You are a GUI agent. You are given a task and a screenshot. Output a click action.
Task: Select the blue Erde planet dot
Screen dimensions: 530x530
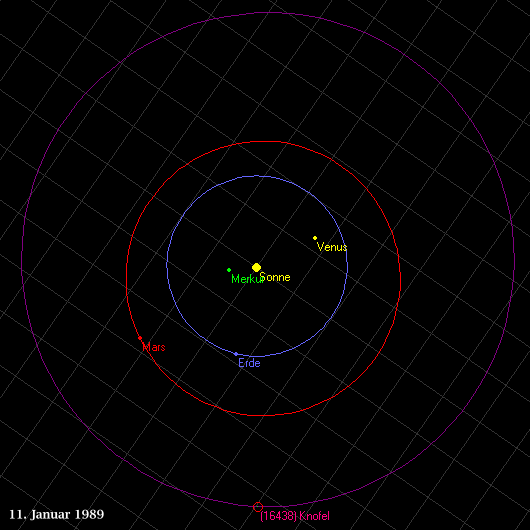click(x=236, y=354)
